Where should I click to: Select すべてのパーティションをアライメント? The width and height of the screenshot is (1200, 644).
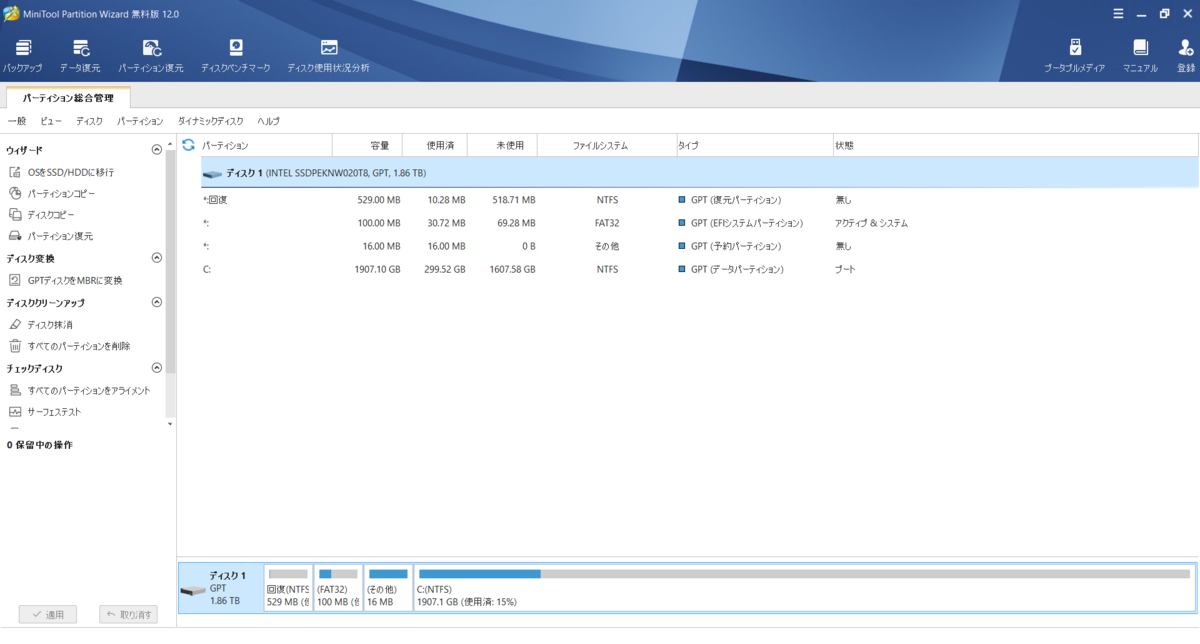click(x=79, y=390)
